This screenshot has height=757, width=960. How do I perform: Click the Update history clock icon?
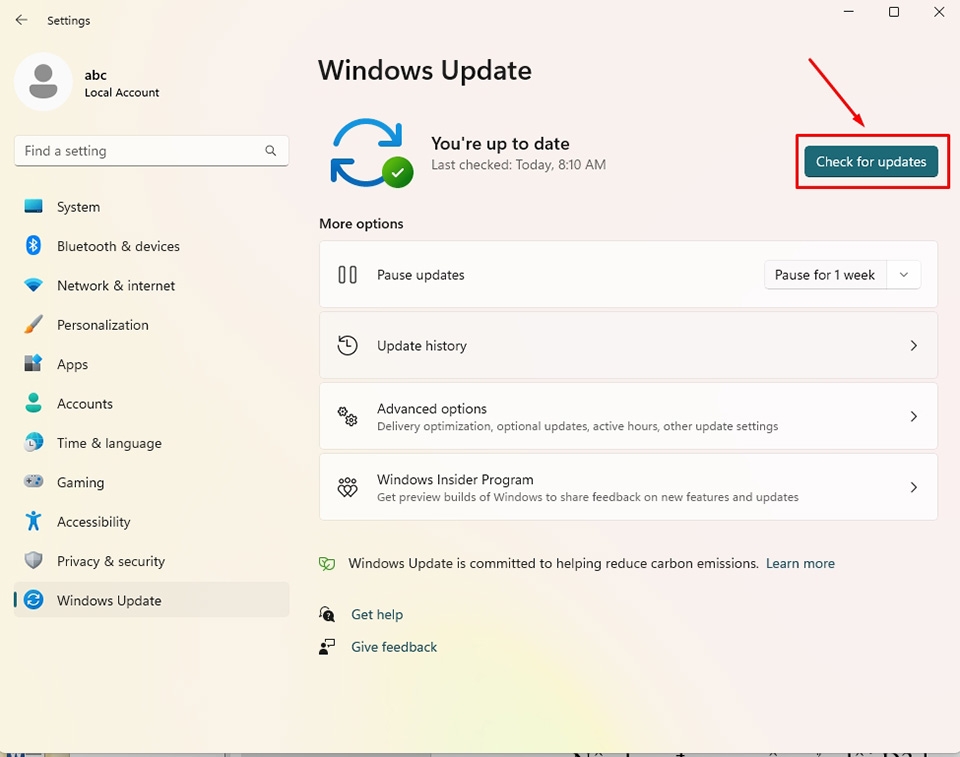[347, 345]
